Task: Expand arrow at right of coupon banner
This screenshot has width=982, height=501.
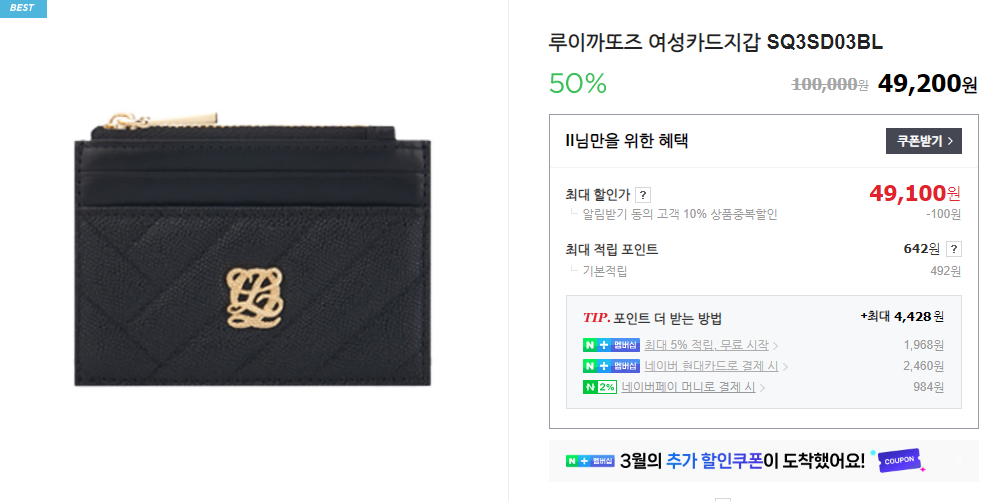Action: (958, 462)
